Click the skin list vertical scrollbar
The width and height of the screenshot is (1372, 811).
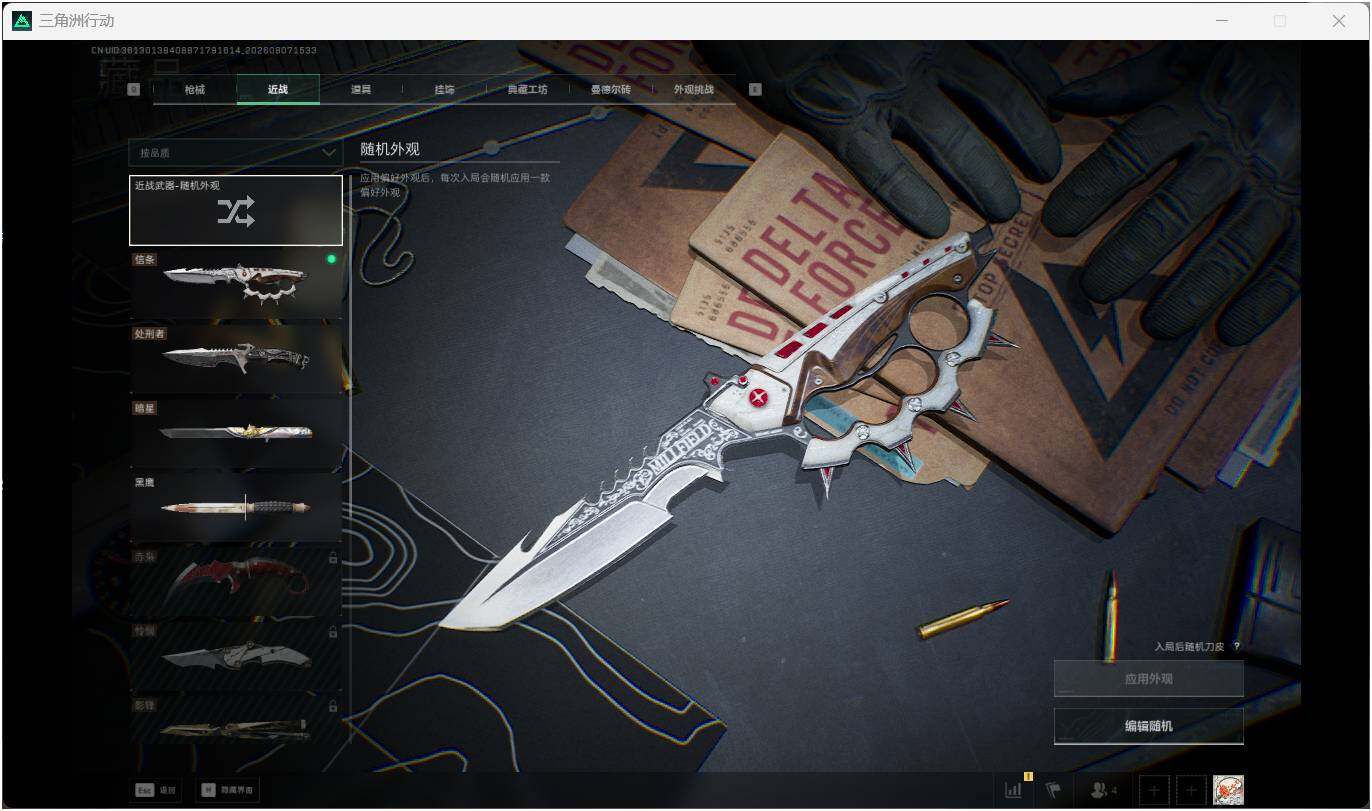point(351,460)
